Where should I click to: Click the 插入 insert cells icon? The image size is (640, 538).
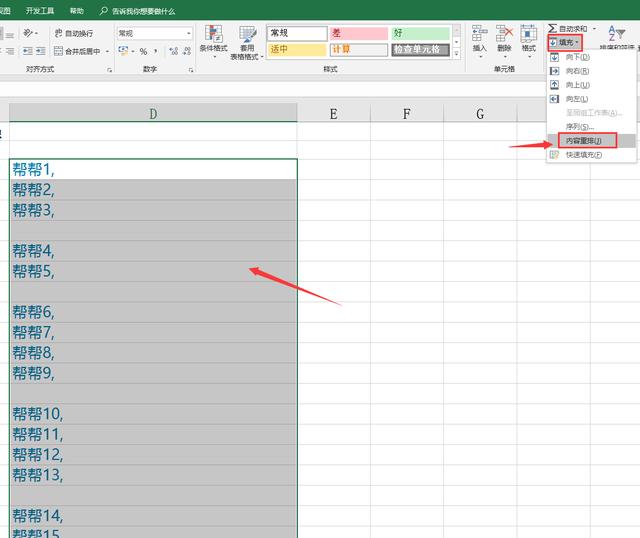click(x=479, y=33)
